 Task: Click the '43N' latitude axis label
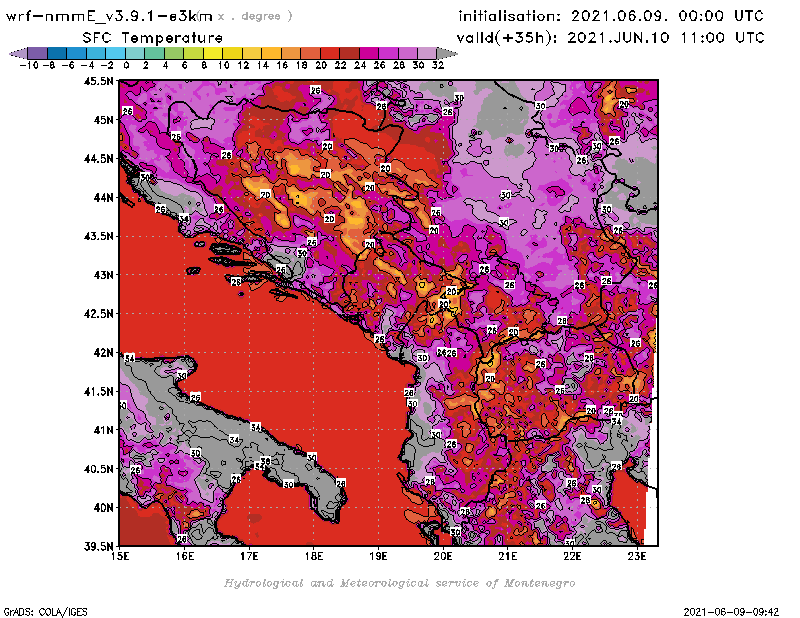click(103, 275)
